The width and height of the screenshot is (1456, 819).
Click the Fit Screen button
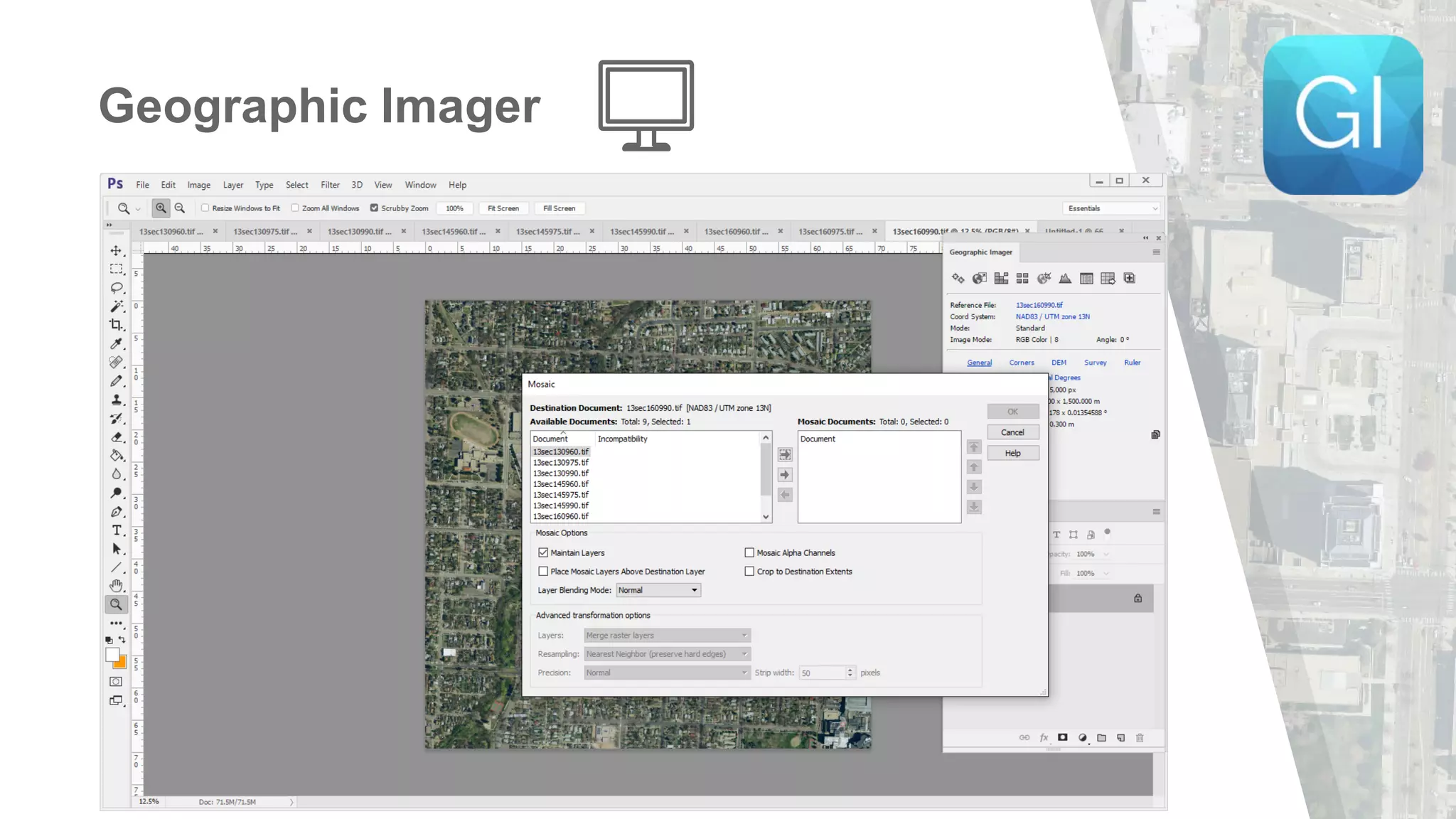tap(503, 208)
